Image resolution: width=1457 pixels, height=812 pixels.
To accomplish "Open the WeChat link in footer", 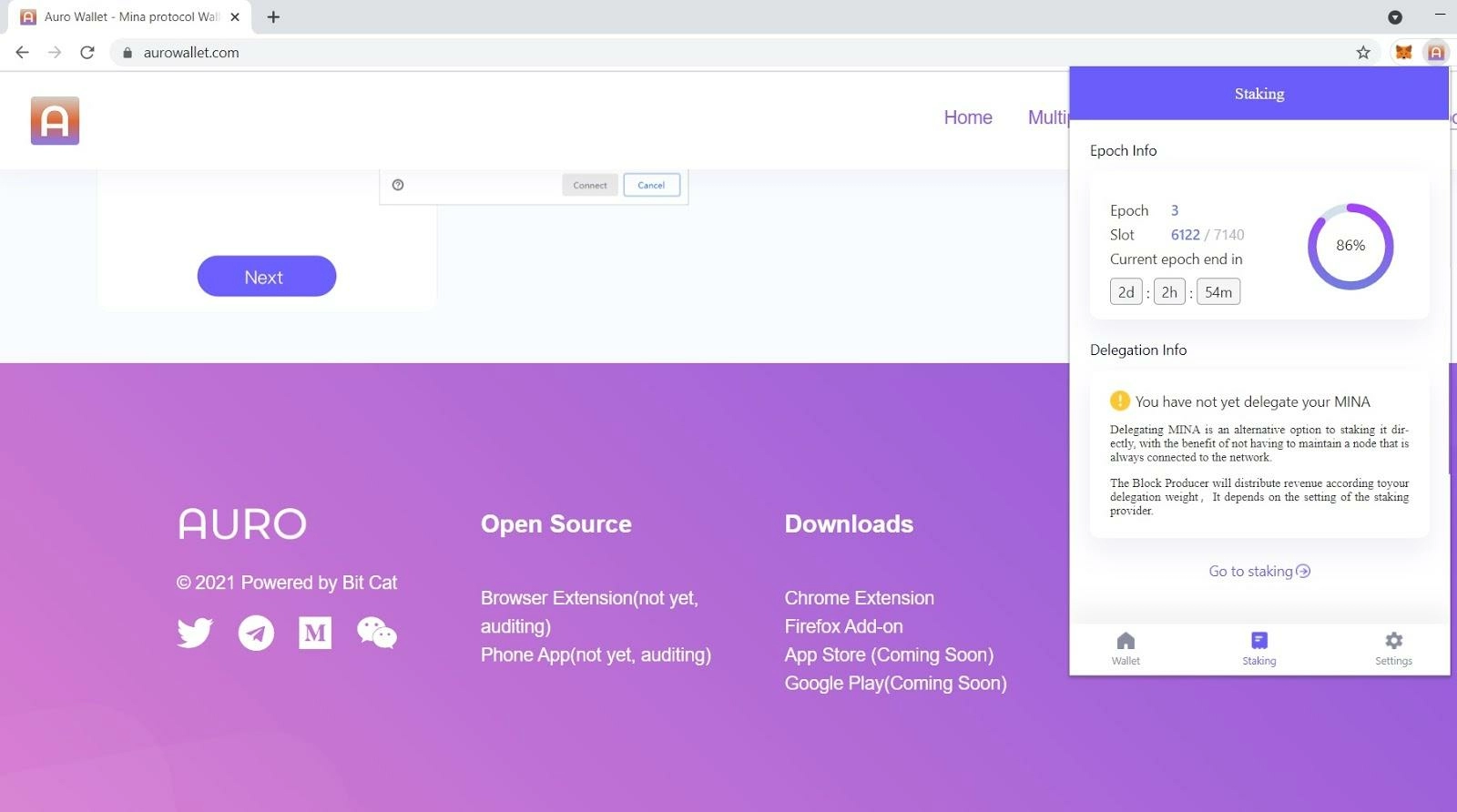I will [377, 633].
